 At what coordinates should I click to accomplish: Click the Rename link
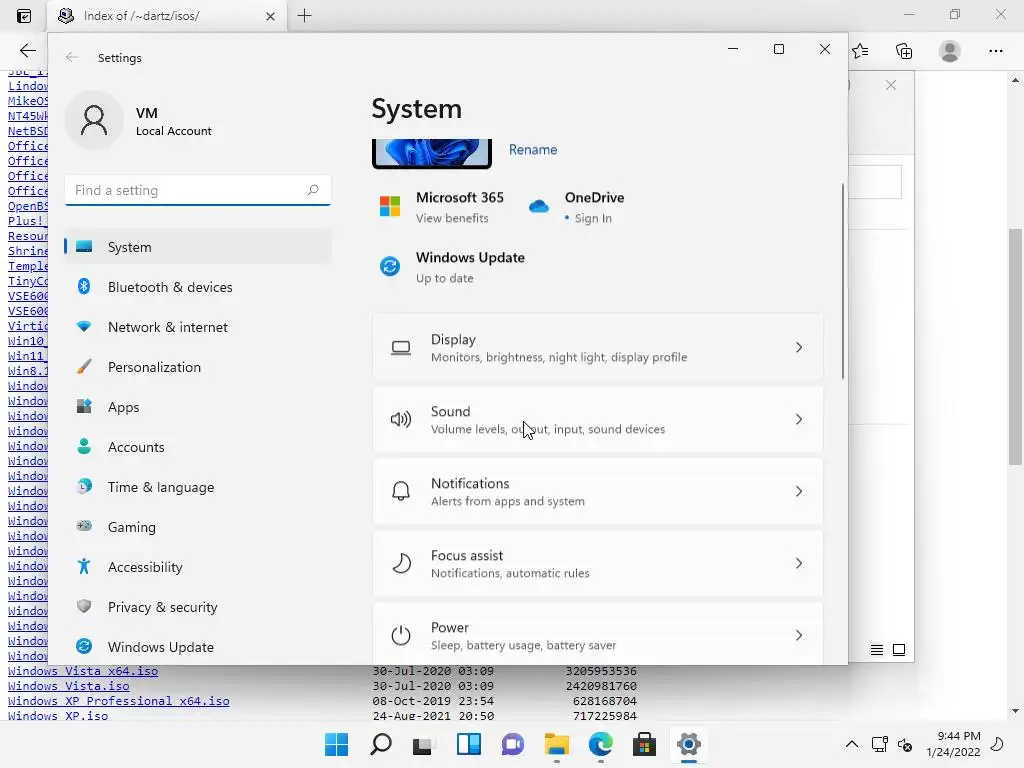533,150
